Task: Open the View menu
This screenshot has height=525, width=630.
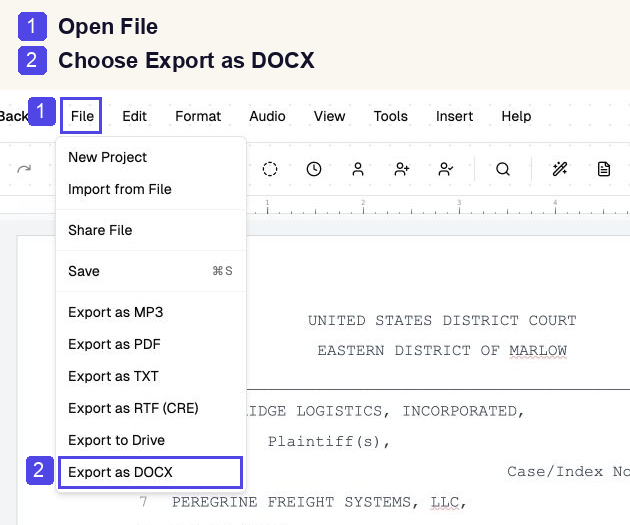Action: 329,116
